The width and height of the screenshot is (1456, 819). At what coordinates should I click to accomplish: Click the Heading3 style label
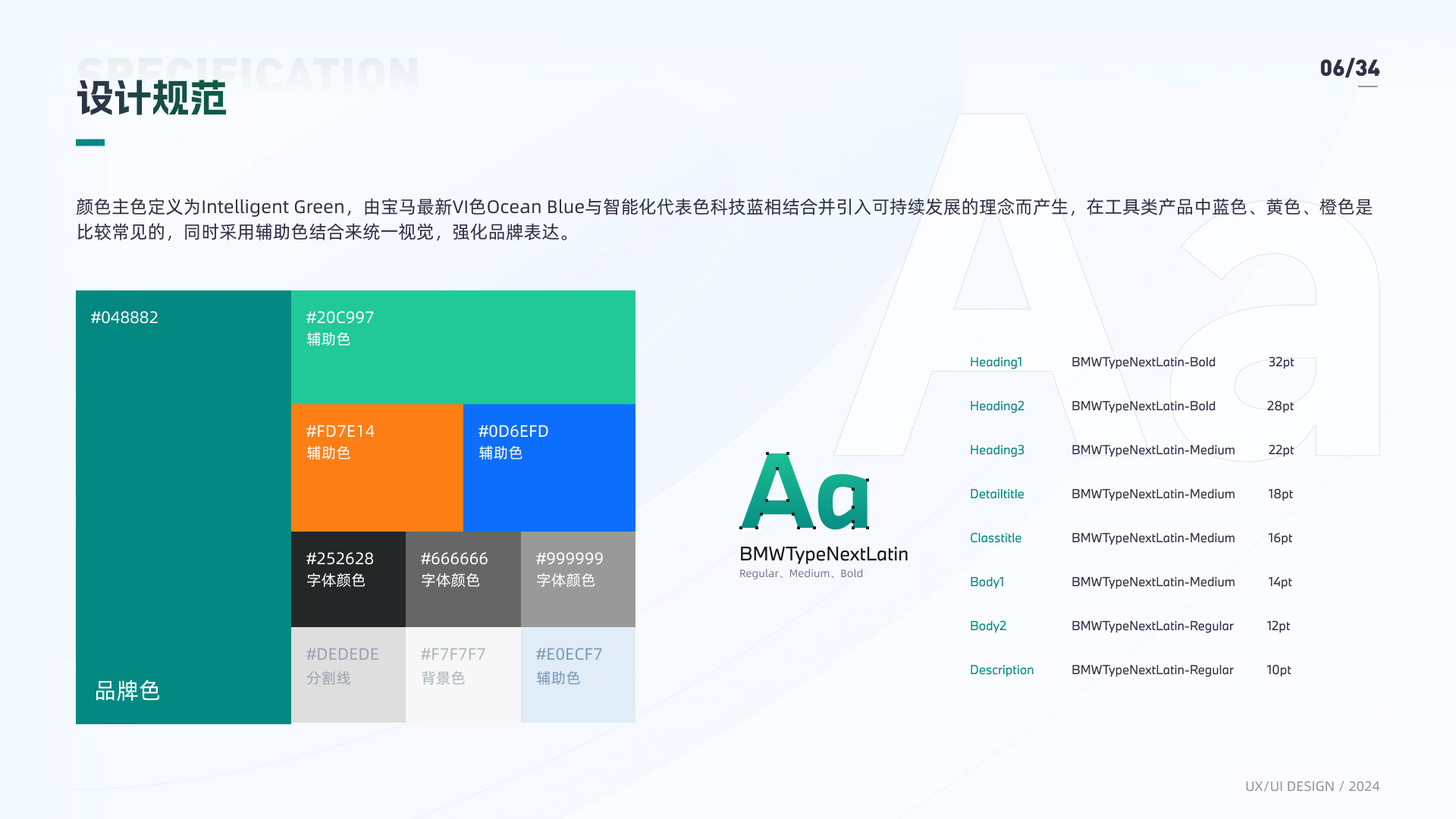click(996, 450)
